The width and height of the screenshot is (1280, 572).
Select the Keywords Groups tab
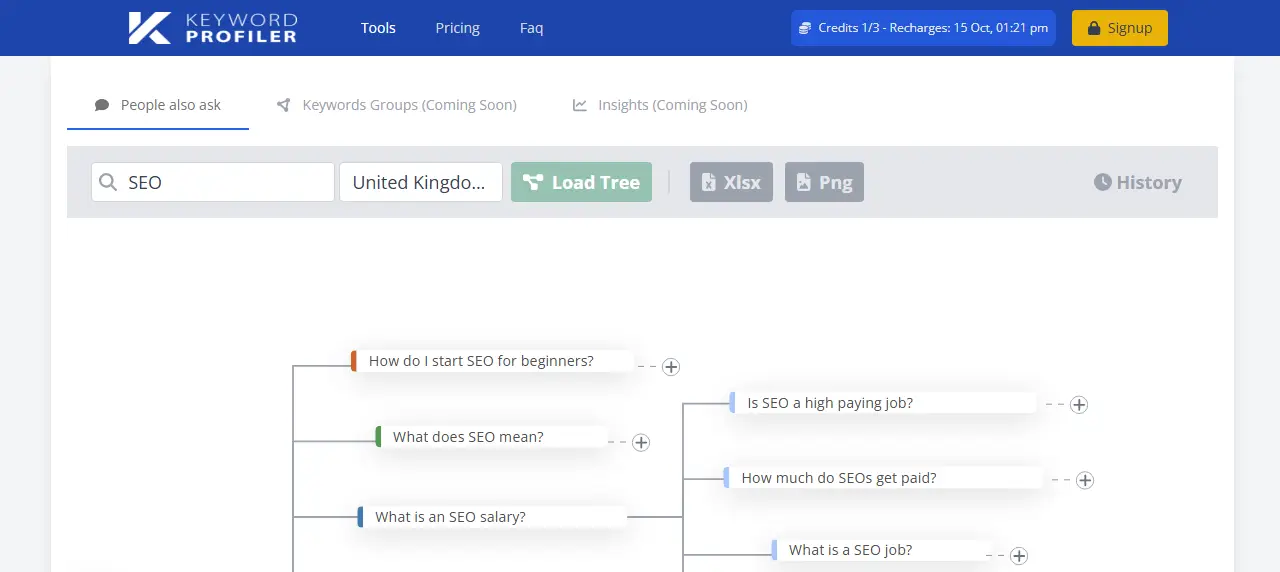(397, 105)
